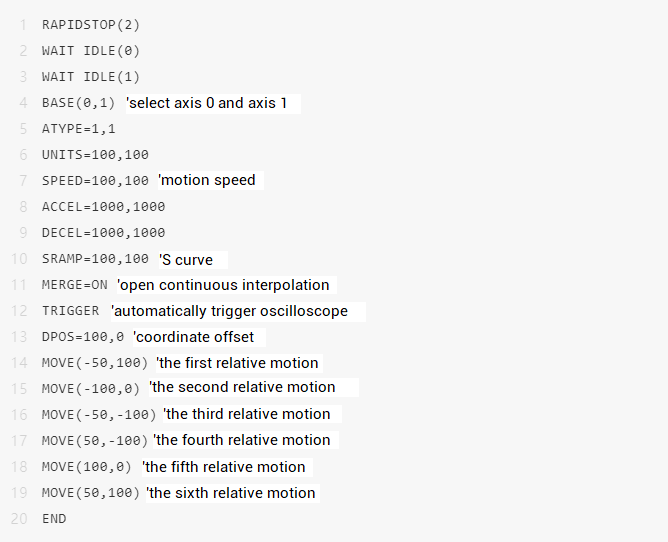The height and width of the screenshot is (542, 668).
Task: Click the 'the second relative motion' comment
Action: coord(243,387)
